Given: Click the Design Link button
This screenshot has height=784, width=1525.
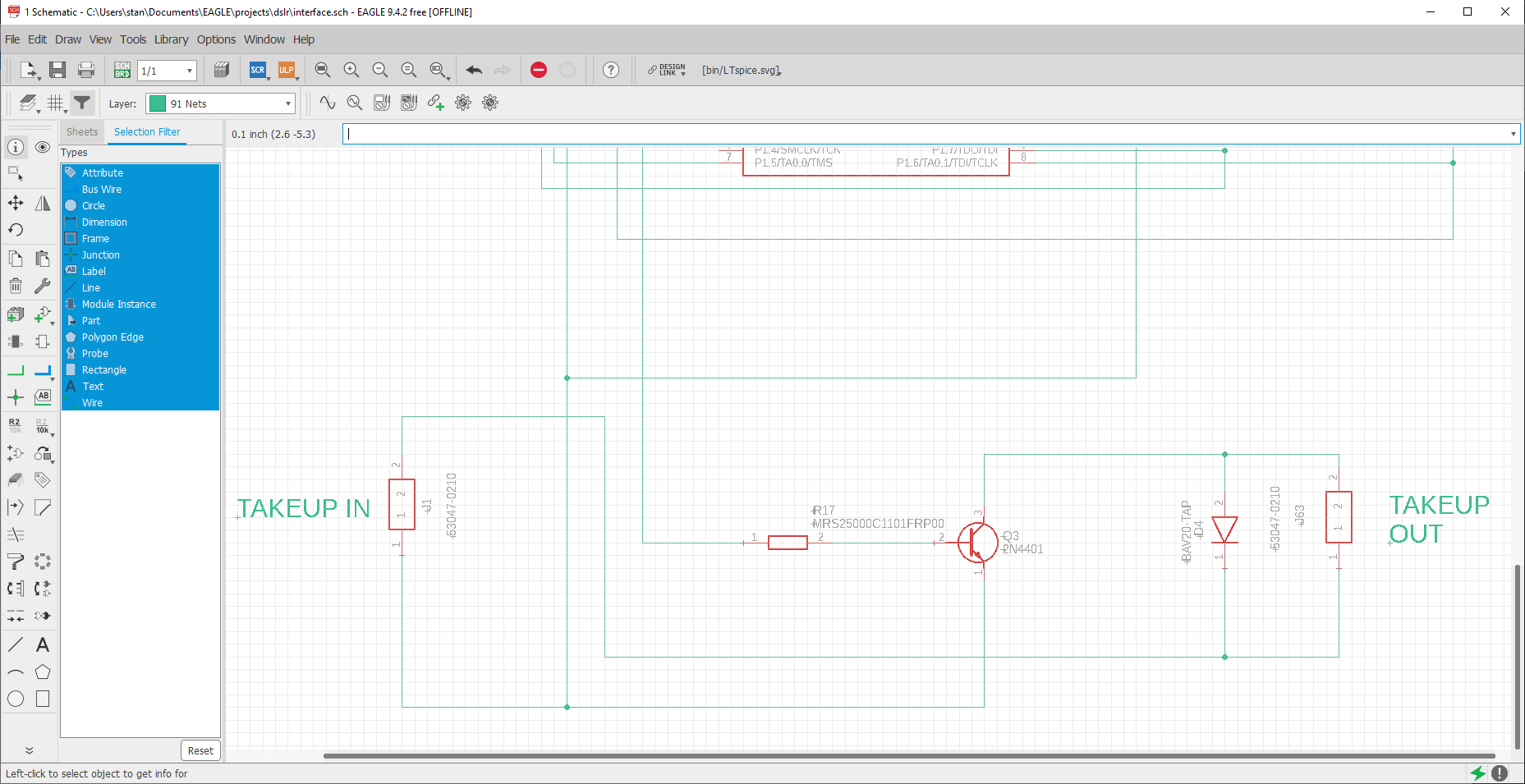Looking at the screenshot, I should (667, 70).
